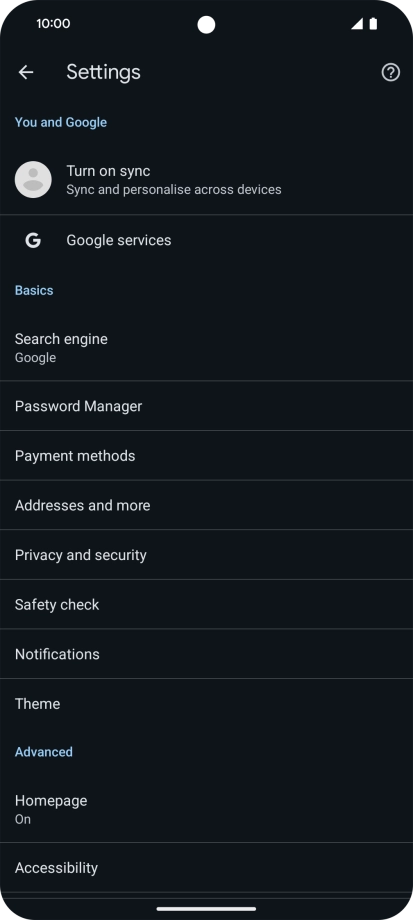Open Password Manager
The image size is (413, 920).
[x=206, y=406]
